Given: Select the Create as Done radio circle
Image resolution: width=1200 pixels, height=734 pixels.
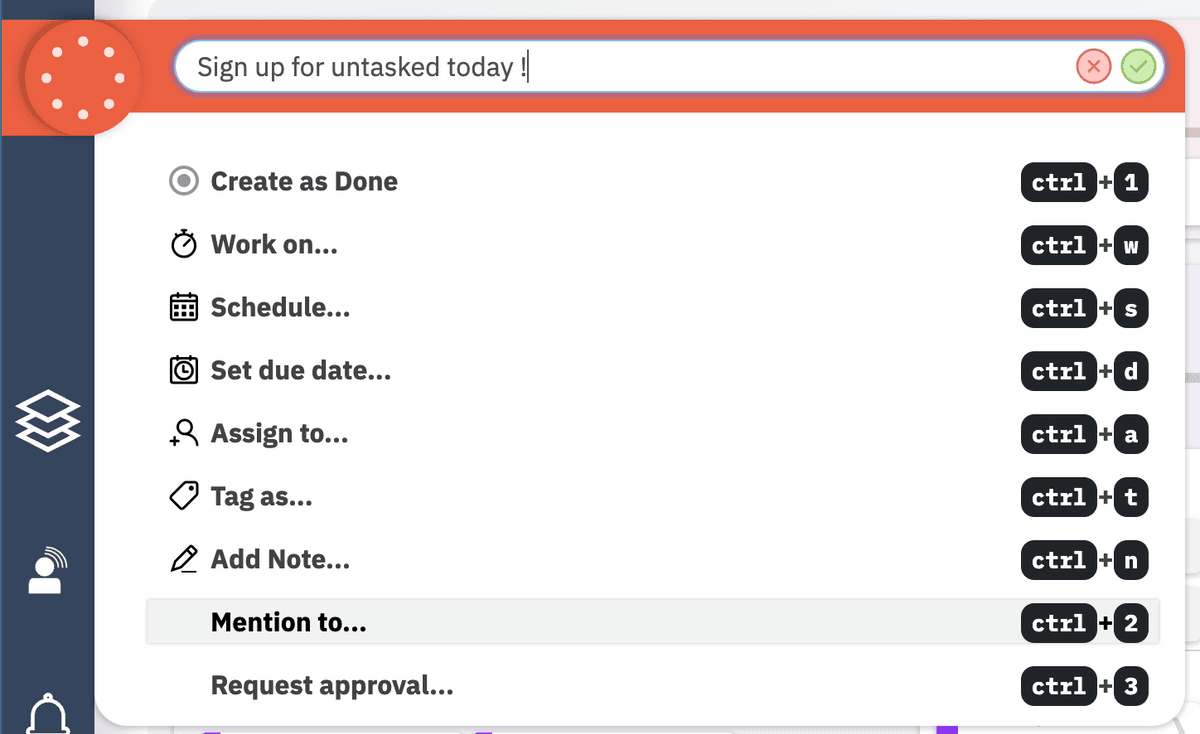Looking at the screenshot, I should [x=184, y=182].
